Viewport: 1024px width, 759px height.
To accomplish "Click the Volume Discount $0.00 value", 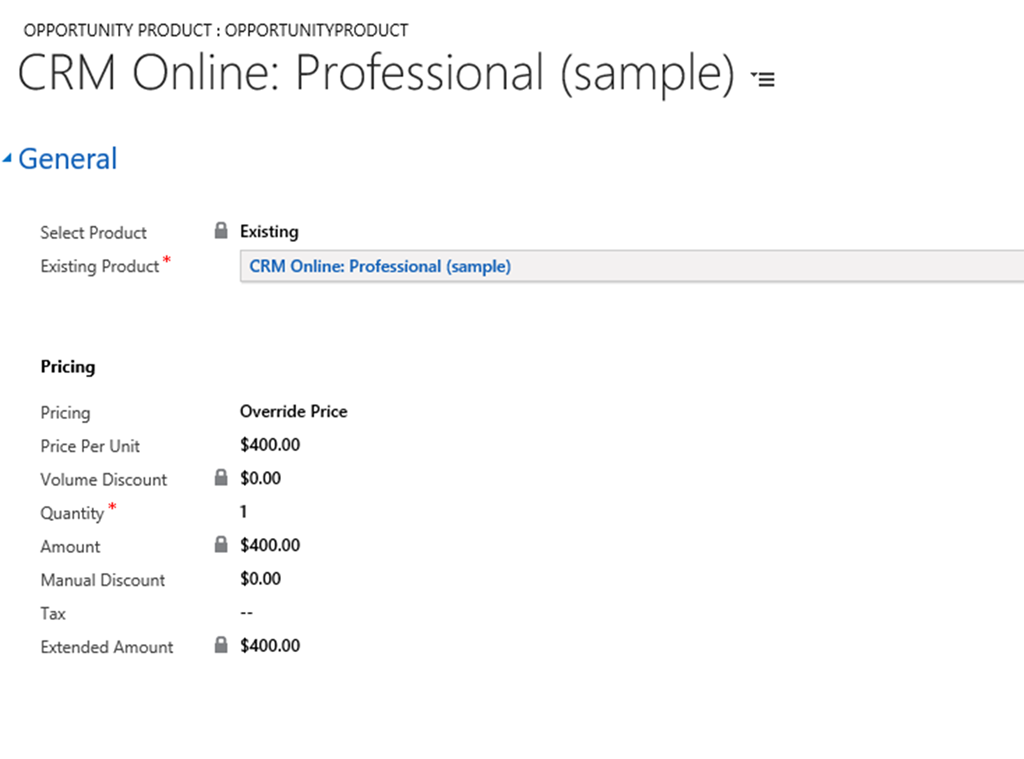I will [261, 479].
